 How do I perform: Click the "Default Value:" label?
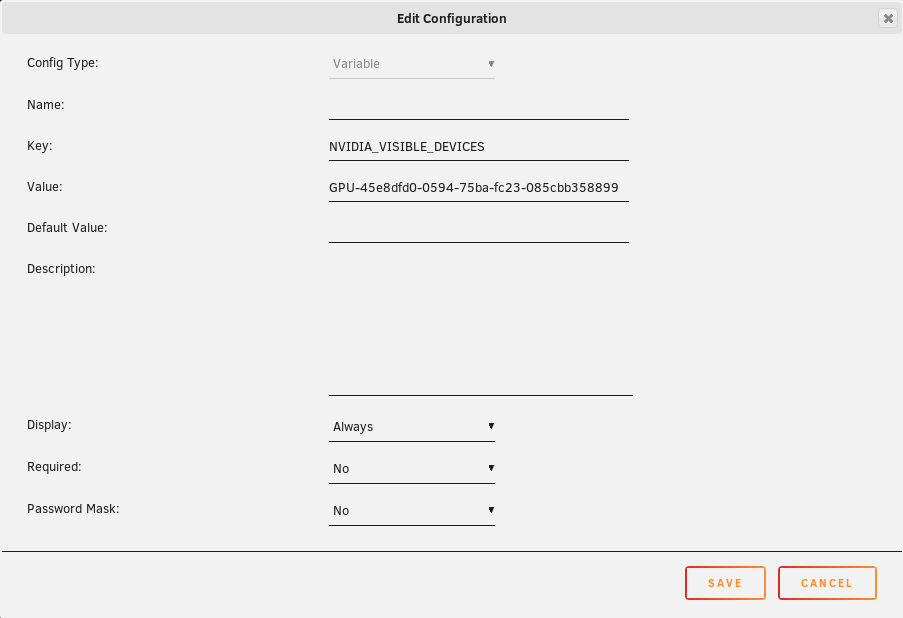[67, 228]
